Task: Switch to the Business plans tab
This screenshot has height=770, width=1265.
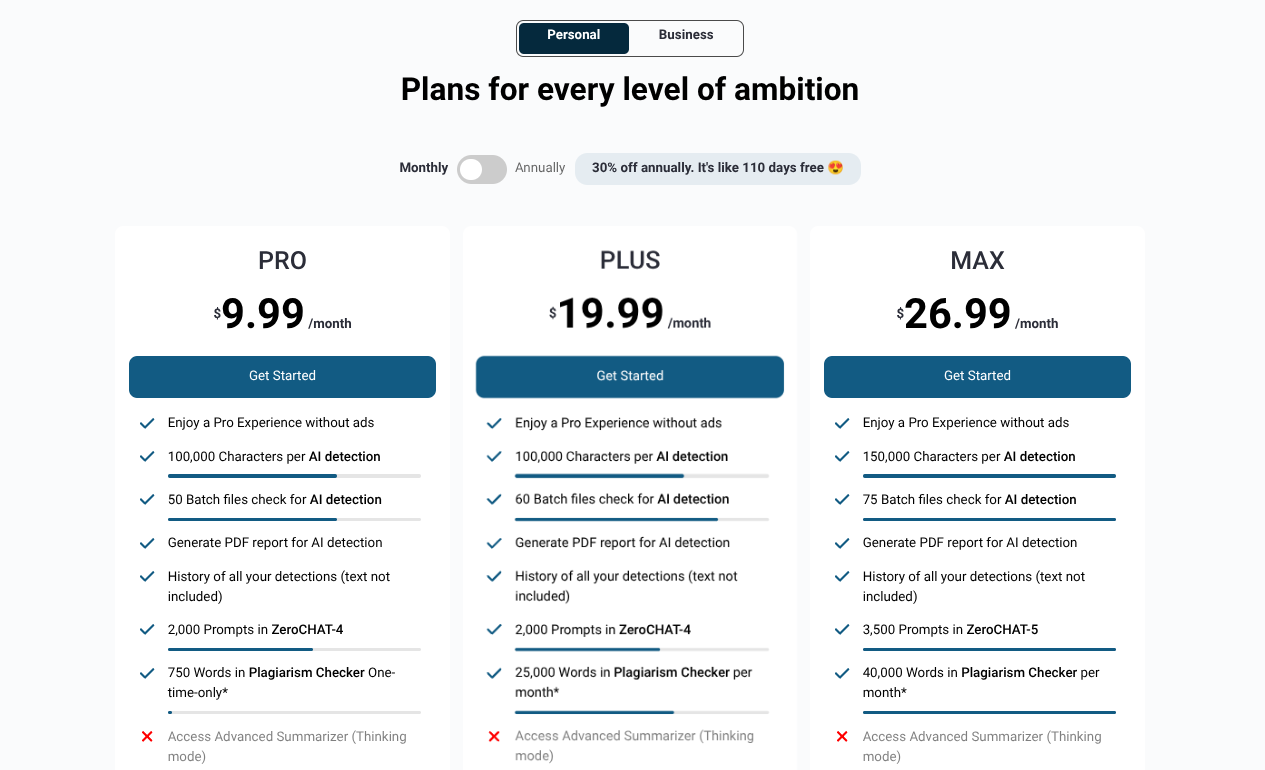Action: (686, 36)
